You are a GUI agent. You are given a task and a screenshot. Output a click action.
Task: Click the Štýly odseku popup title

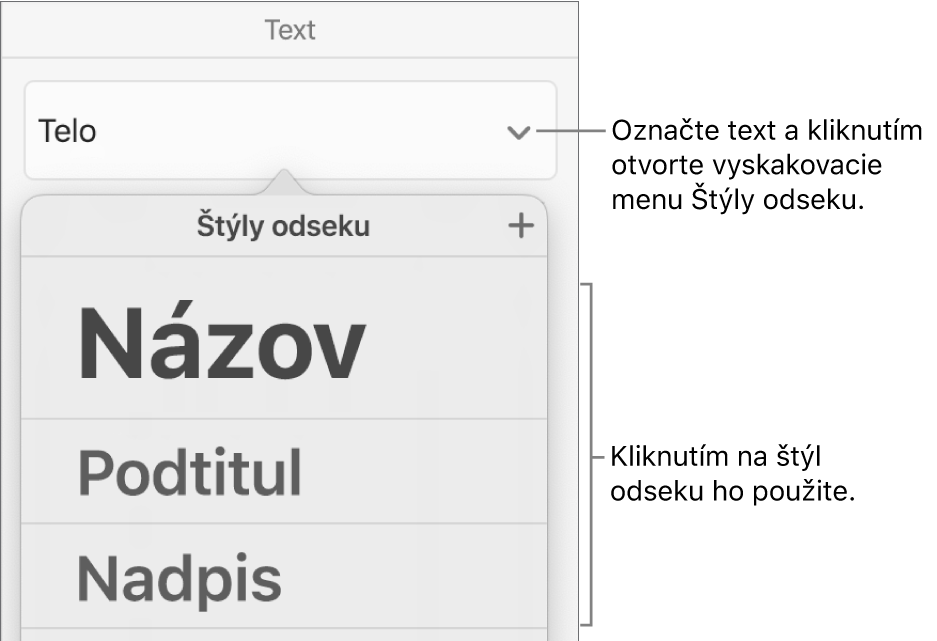pyautogui.click(x=283, y=226)
